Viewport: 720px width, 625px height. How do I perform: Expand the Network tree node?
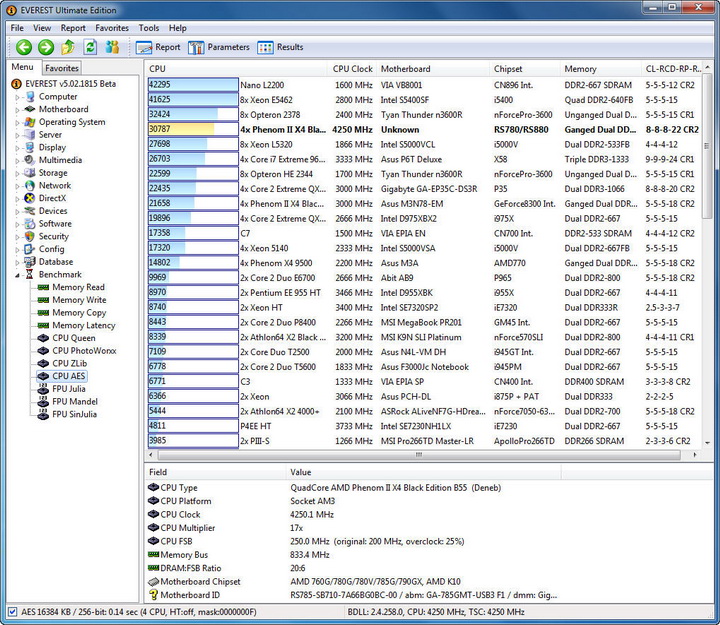click(x=17, y=186)
